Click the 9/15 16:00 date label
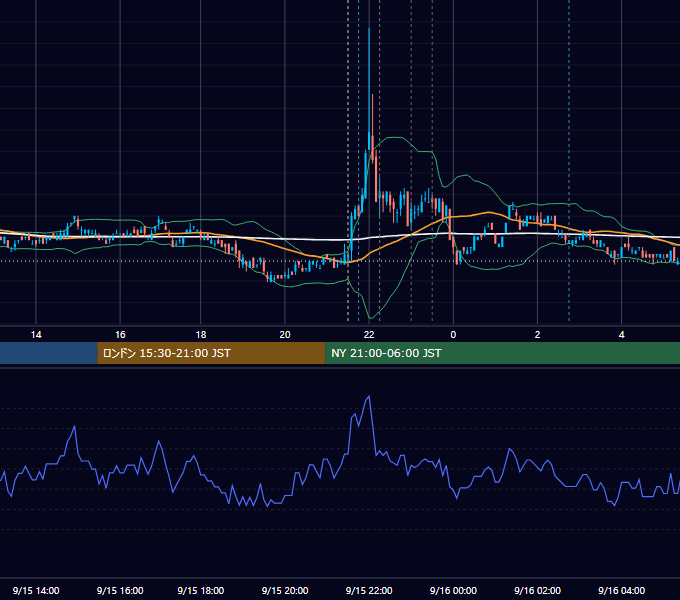The width and height of the screenshot is (680, 600). coord(120,590)
